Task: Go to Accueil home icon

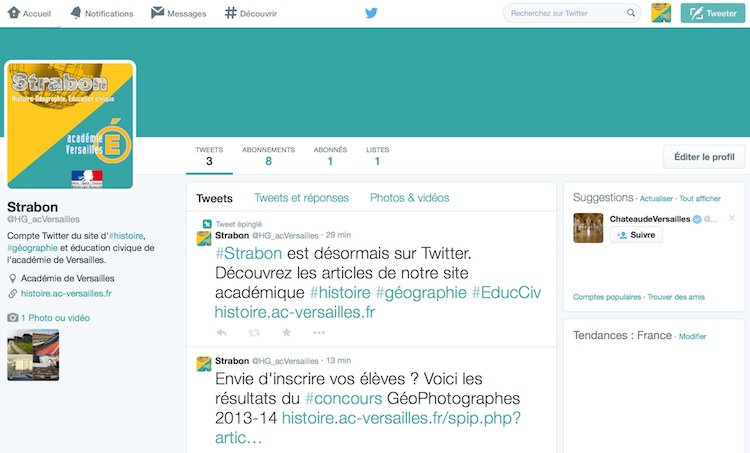Action: pos(14,13)
